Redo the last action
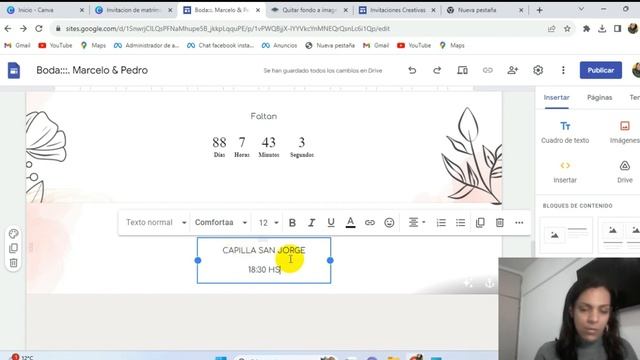Screen dimensions: 640x360 pyautogui.click(x=437, y=70)
